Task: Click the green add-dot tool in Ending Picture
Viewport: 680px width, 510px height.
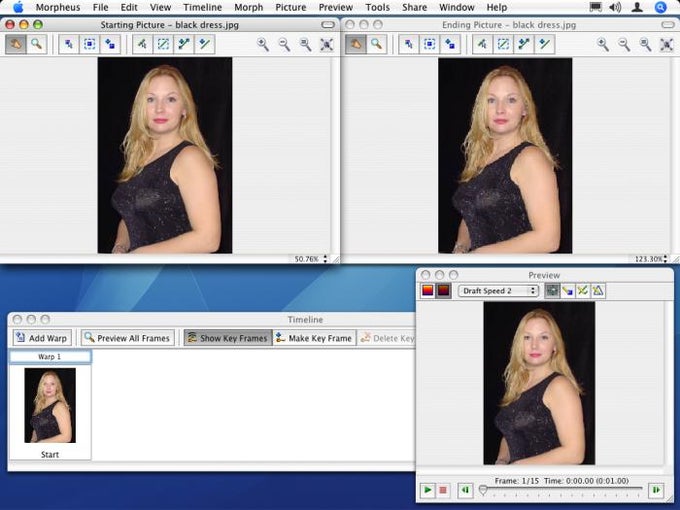Action: (483, 44)
